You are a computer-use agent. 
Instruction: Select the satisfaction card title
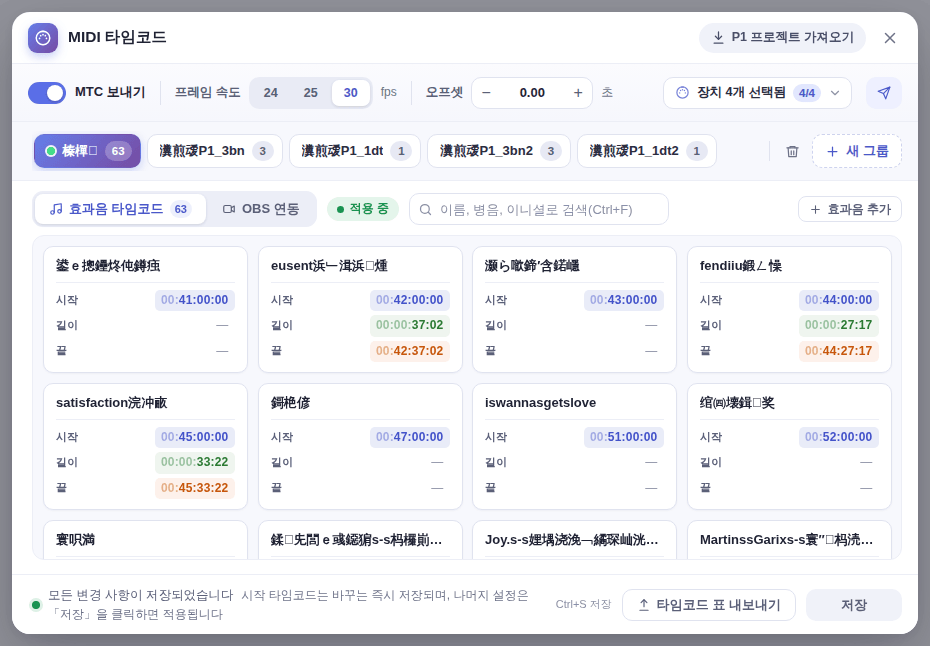point(112,403)
